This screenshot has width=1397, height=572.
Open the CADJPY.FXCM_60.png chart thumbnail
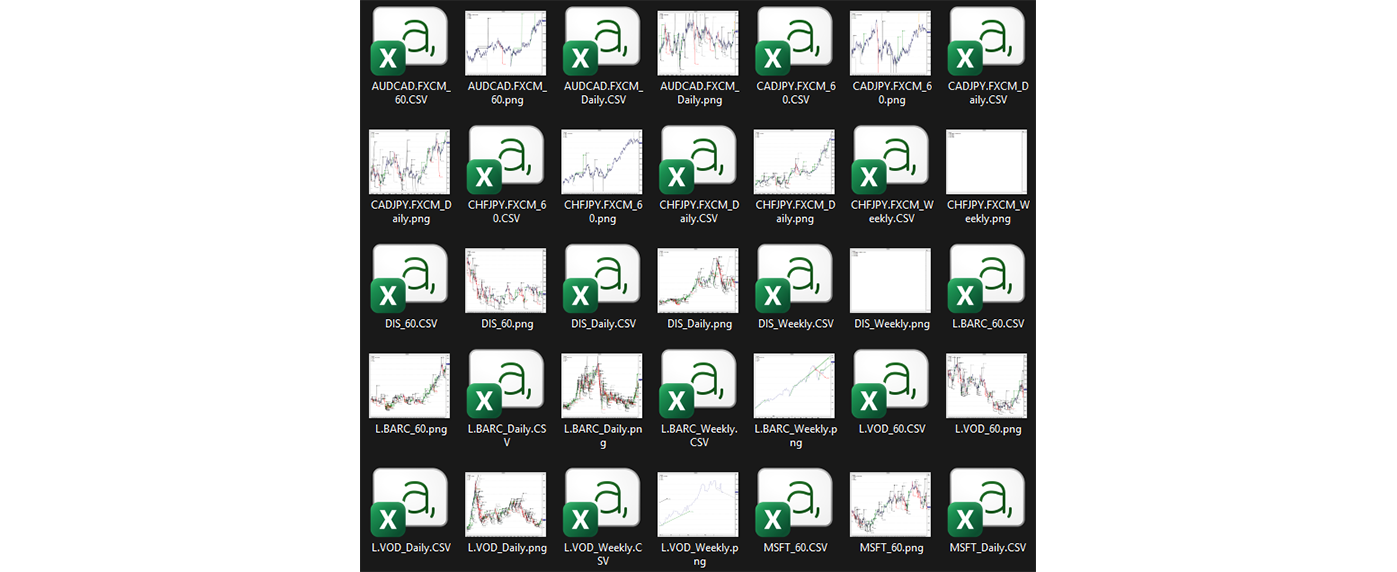click(x=891, y=43)
